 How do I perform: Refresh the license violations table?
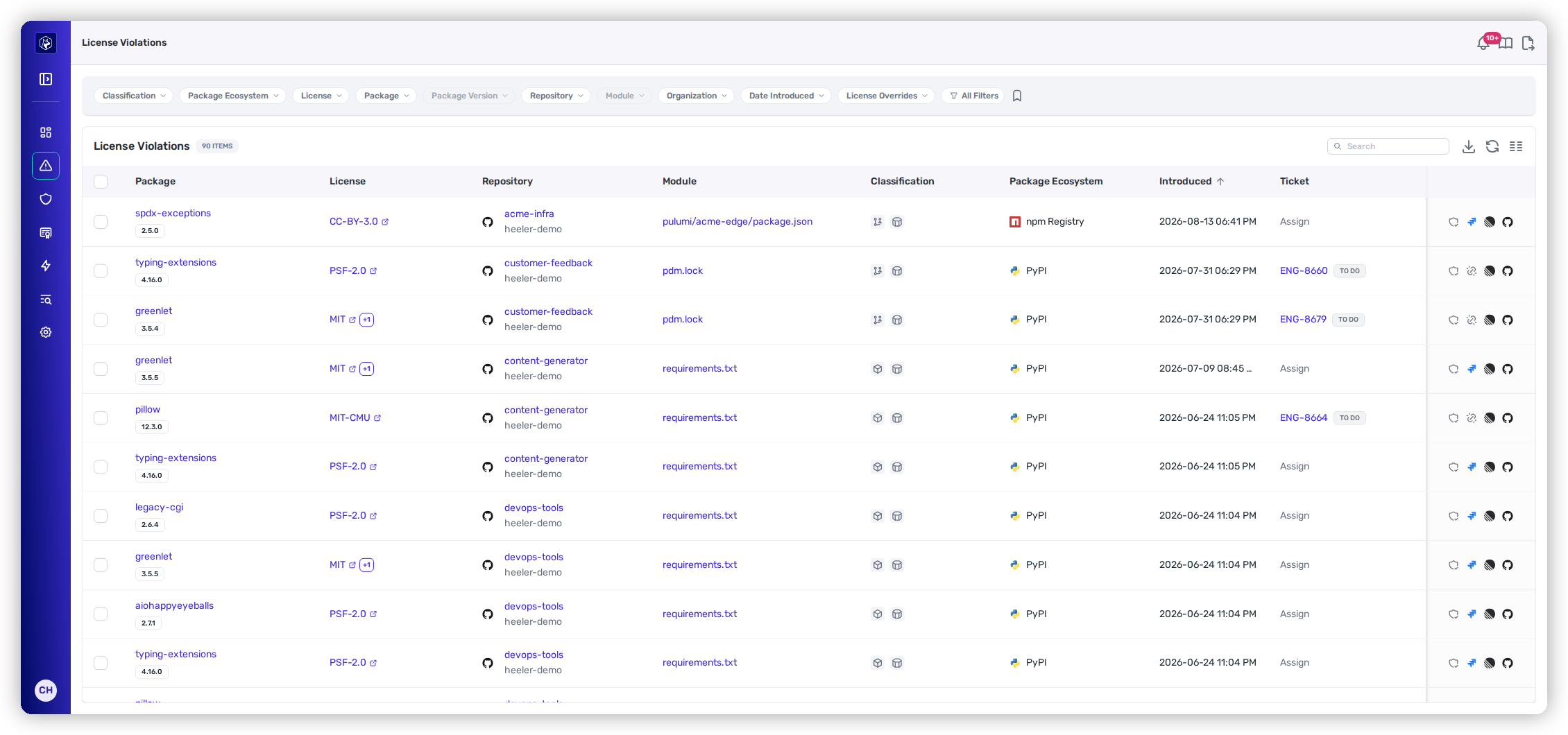tap(1492, 146)
